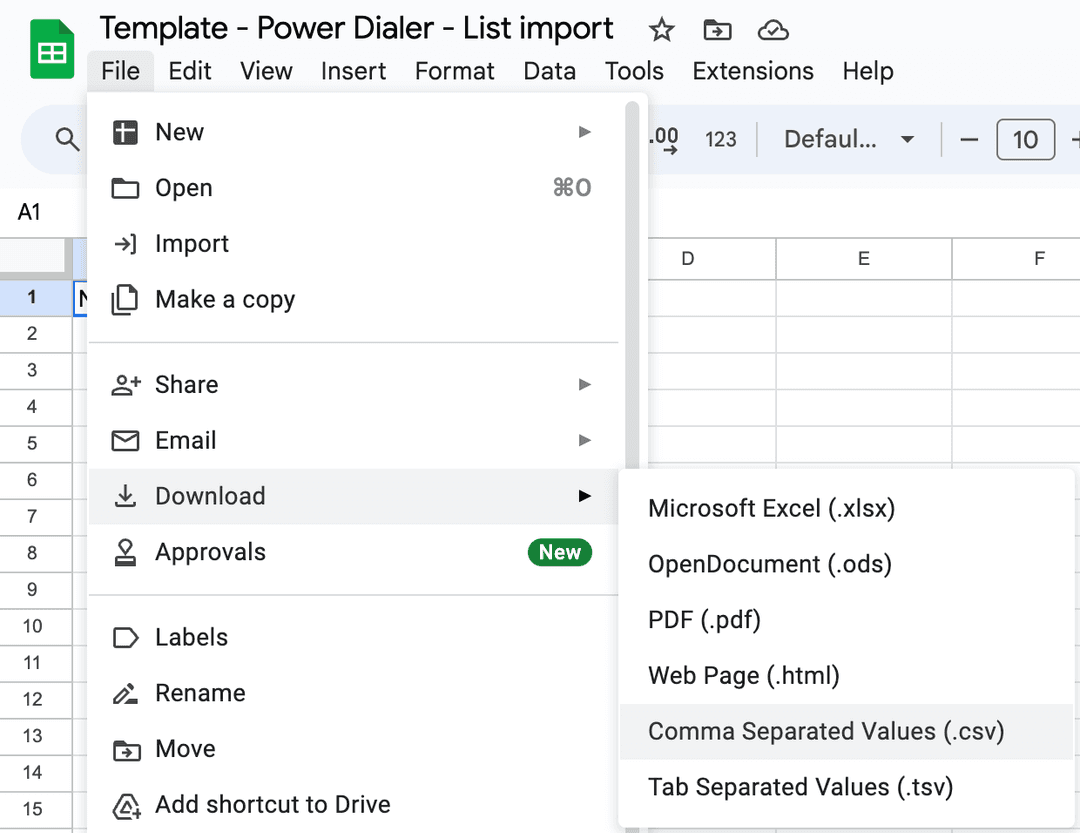Open the Default font dropdown
Screen dimensions: 1080x833
point(848,139)
